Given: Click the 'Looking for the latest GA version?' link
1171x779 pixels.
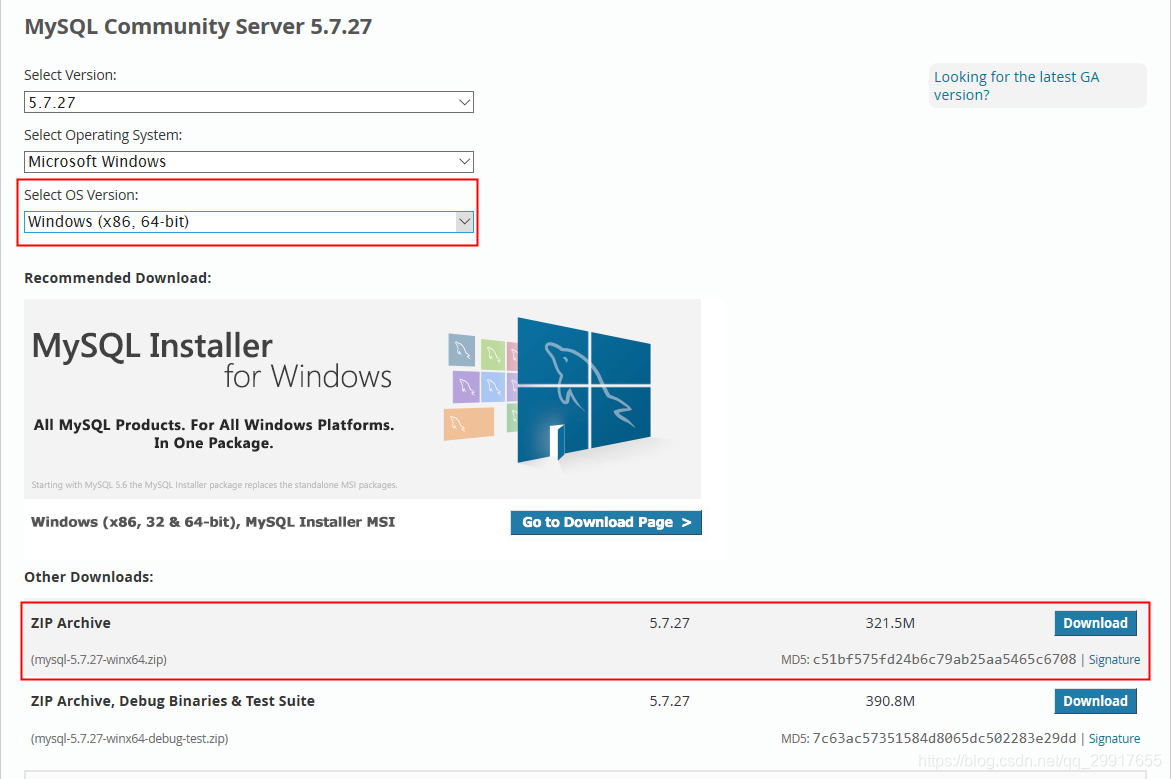Looking at the screenshot, I should pyautogui.click(x=1016, y=86).
